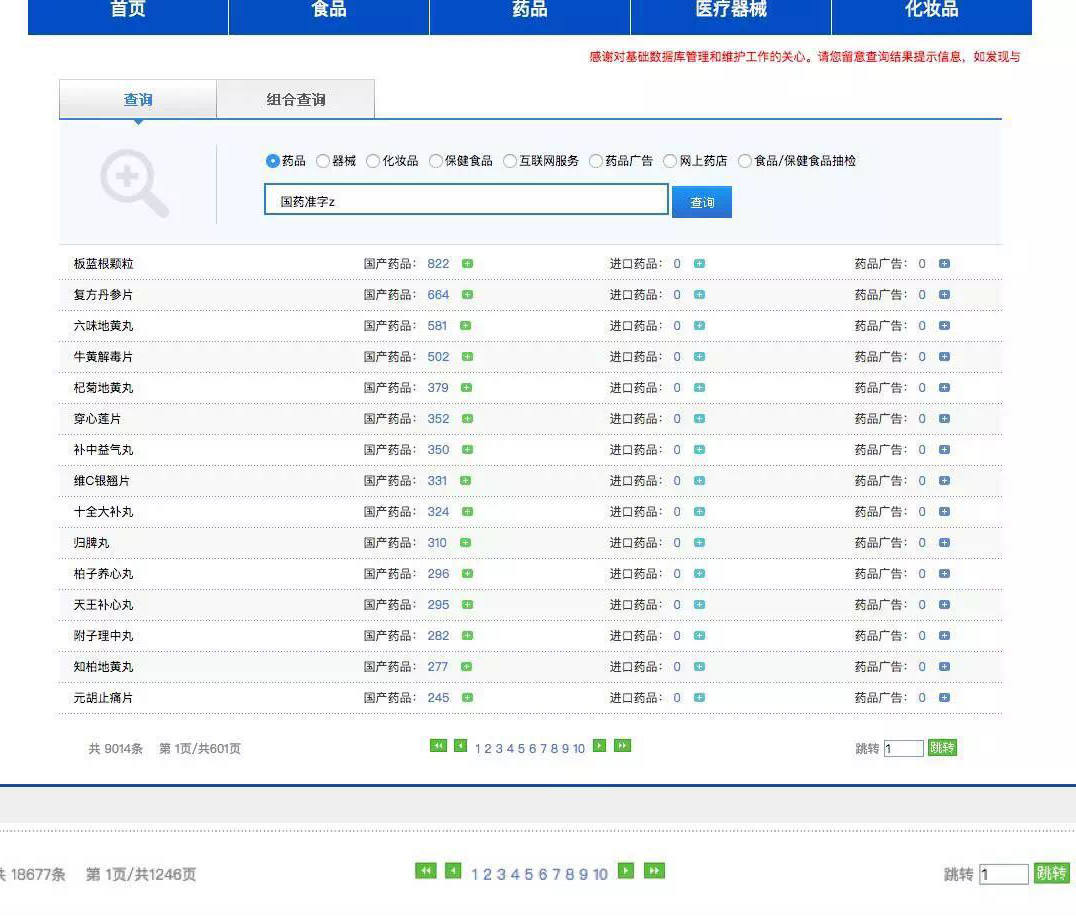Select the 互联网服务 radio button
This screenshot has width=1076, height=916.
pos(510,161)
